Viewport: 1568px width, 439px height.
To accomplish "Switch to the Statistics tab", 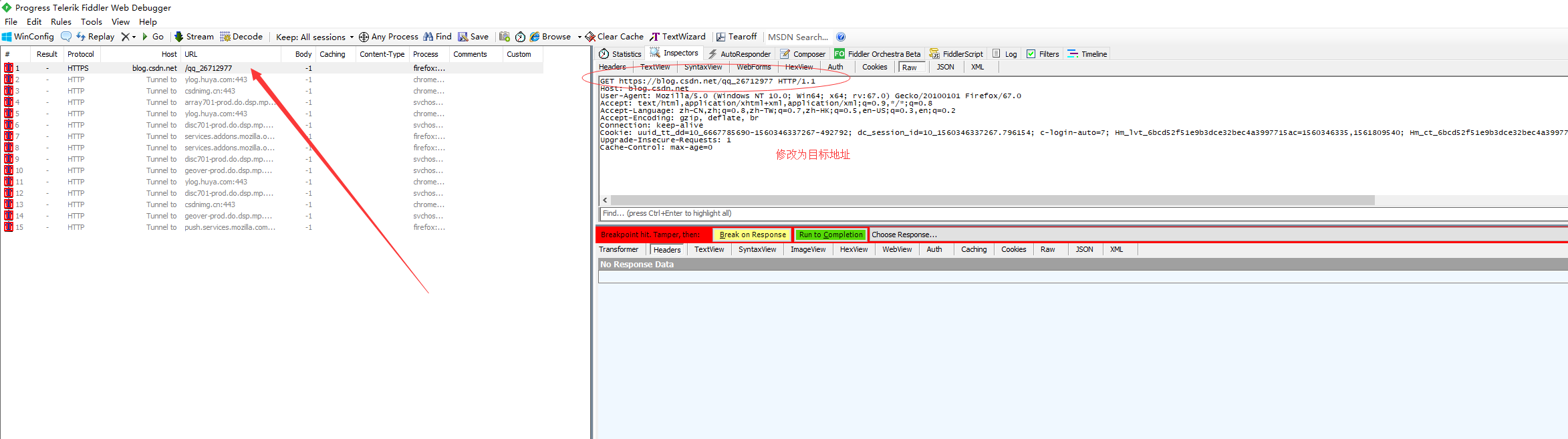I will click(x=620, y=54).
